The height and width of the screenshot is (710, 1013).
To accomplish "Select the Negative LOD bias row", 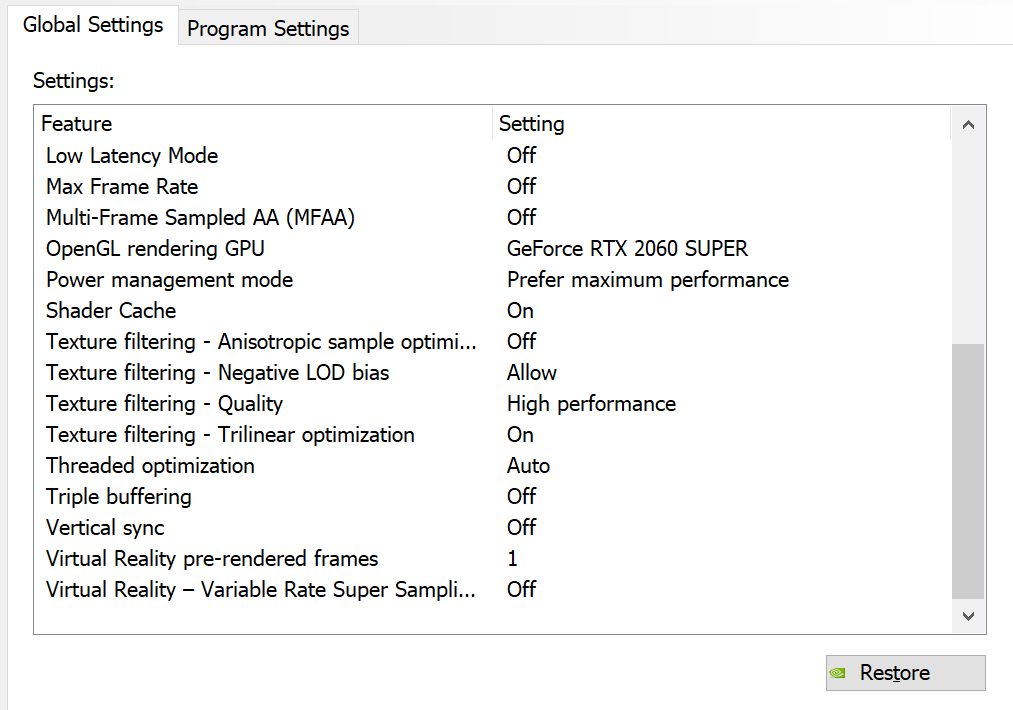I will coord(492,373).
